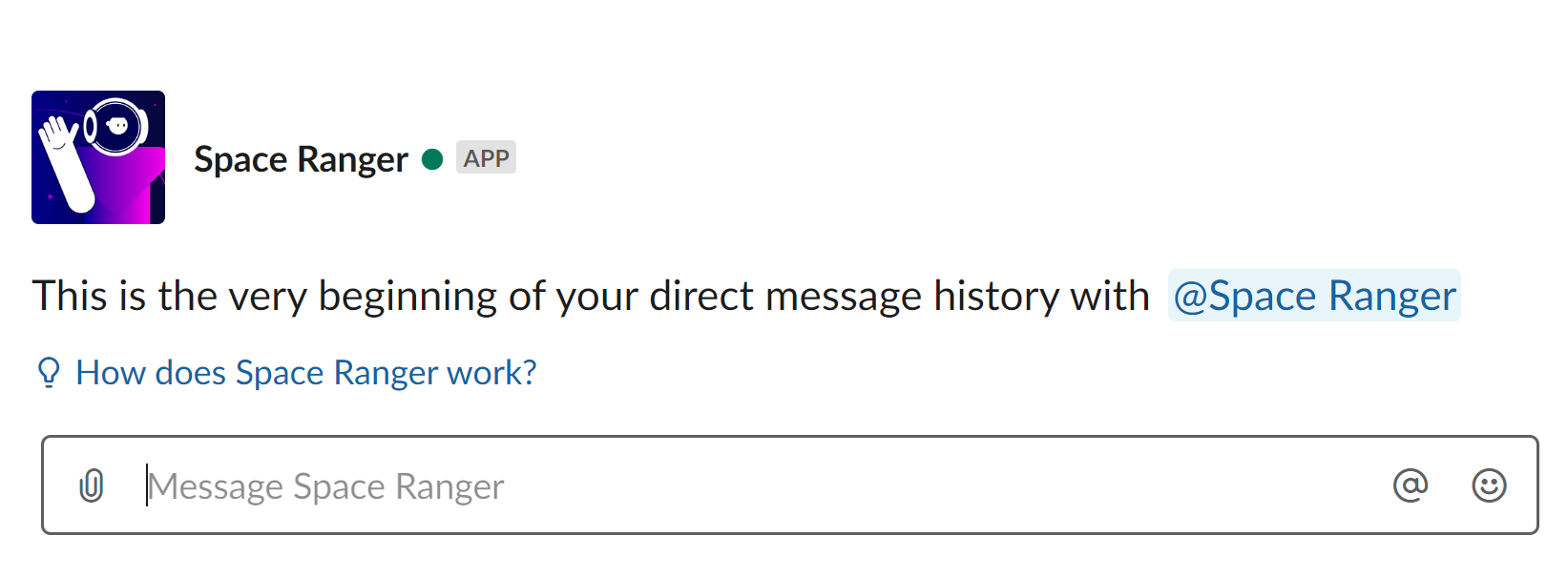Open "How does Space Ranger work?" link
The image size is (1568, 577).
coord(306,372)
